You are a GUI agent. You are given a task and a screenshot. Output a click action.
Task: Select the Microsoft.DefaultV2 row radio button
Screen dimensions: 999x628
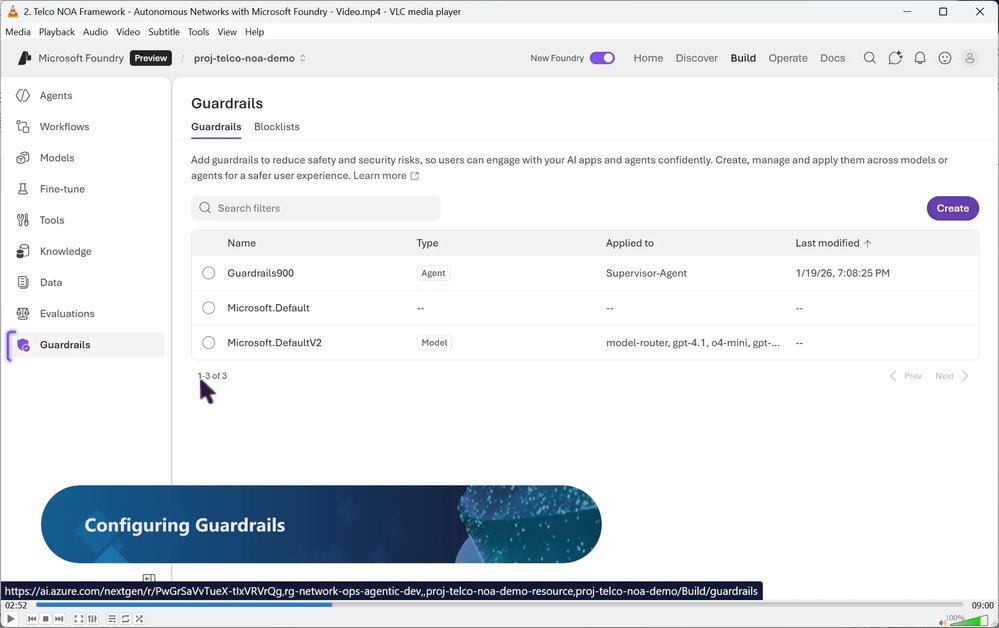[x=209, y=342]
